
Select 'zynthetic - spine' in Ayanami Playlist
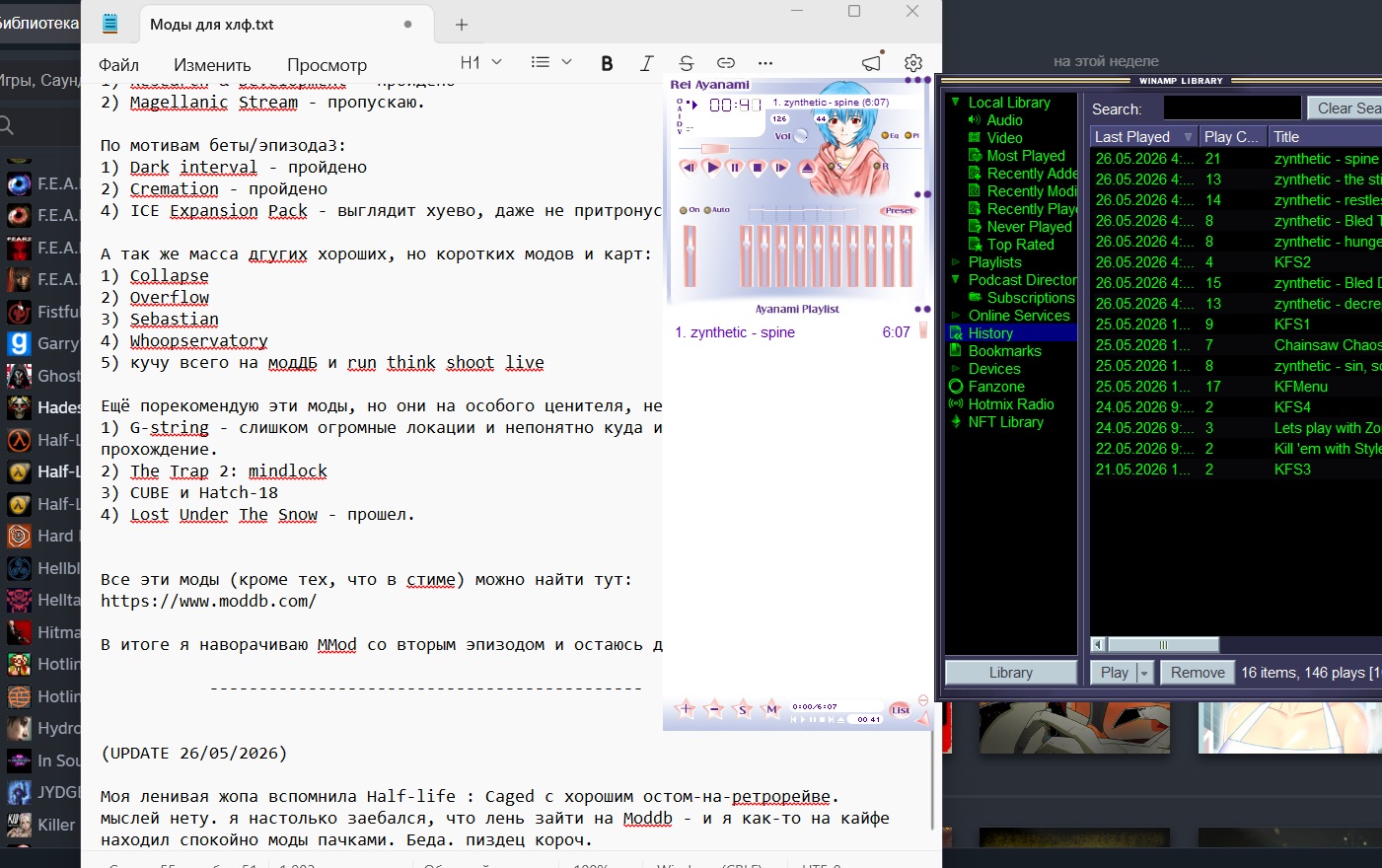pos(735,332)
